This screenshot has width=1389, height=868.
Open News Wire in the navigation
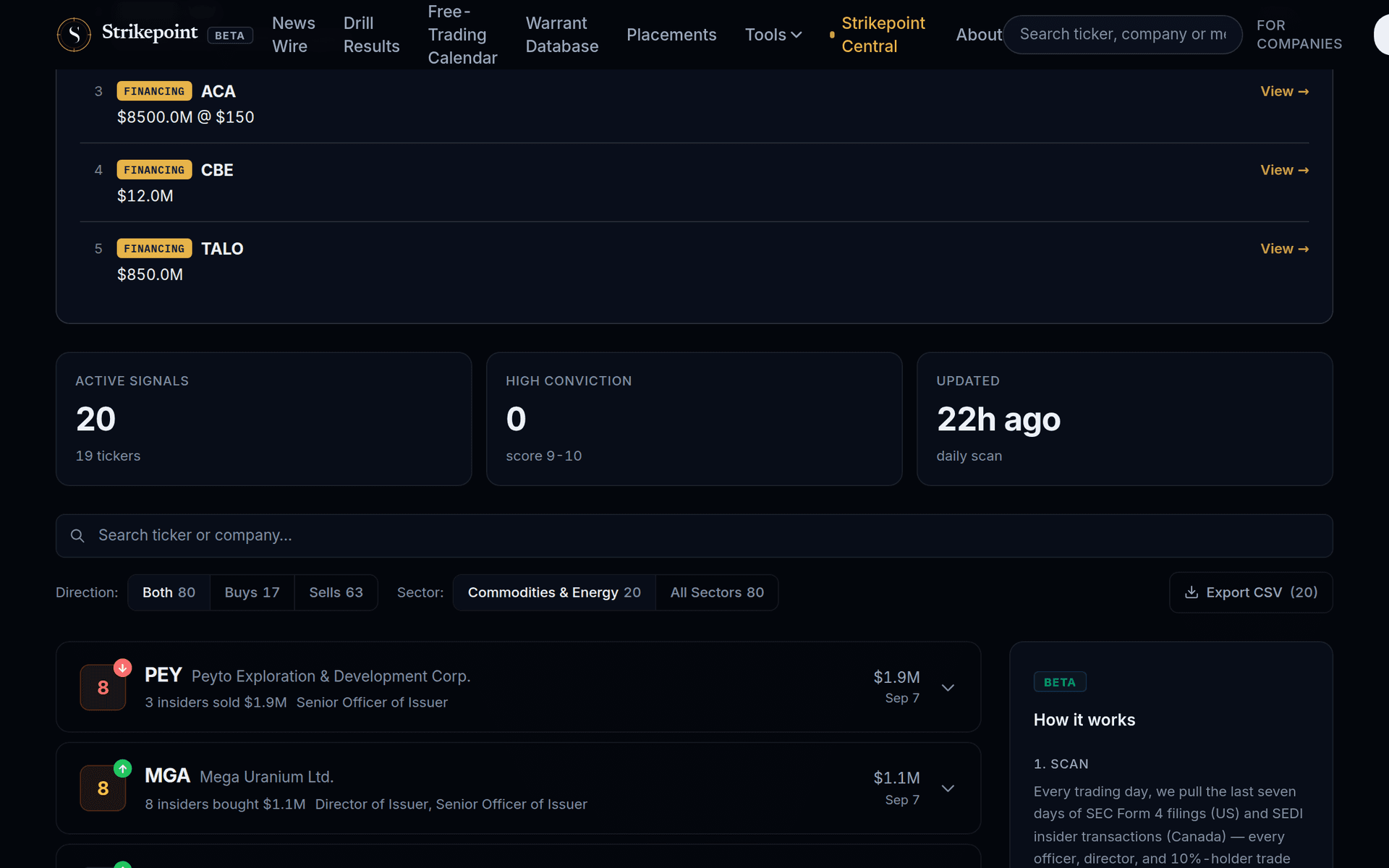[294, 35]
